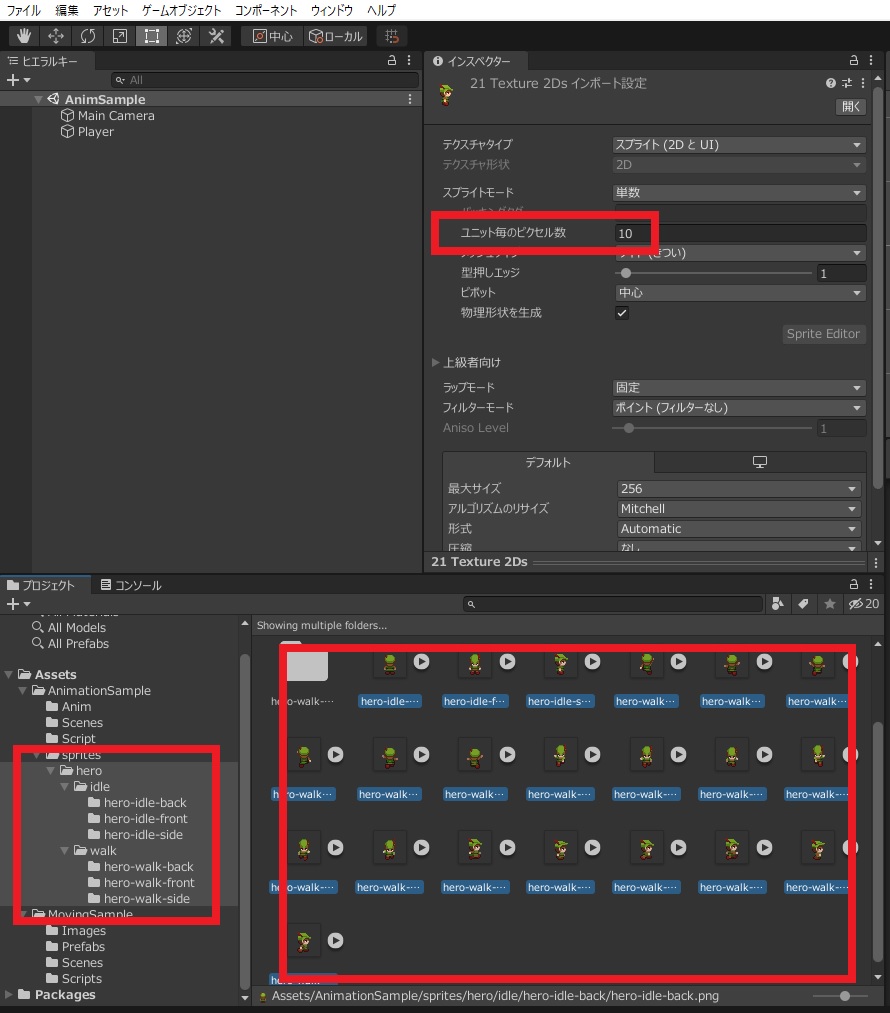Screen dimensions: 890x1013
Task: Select standalone monitor platform tab
Action: tap(760, 462)
